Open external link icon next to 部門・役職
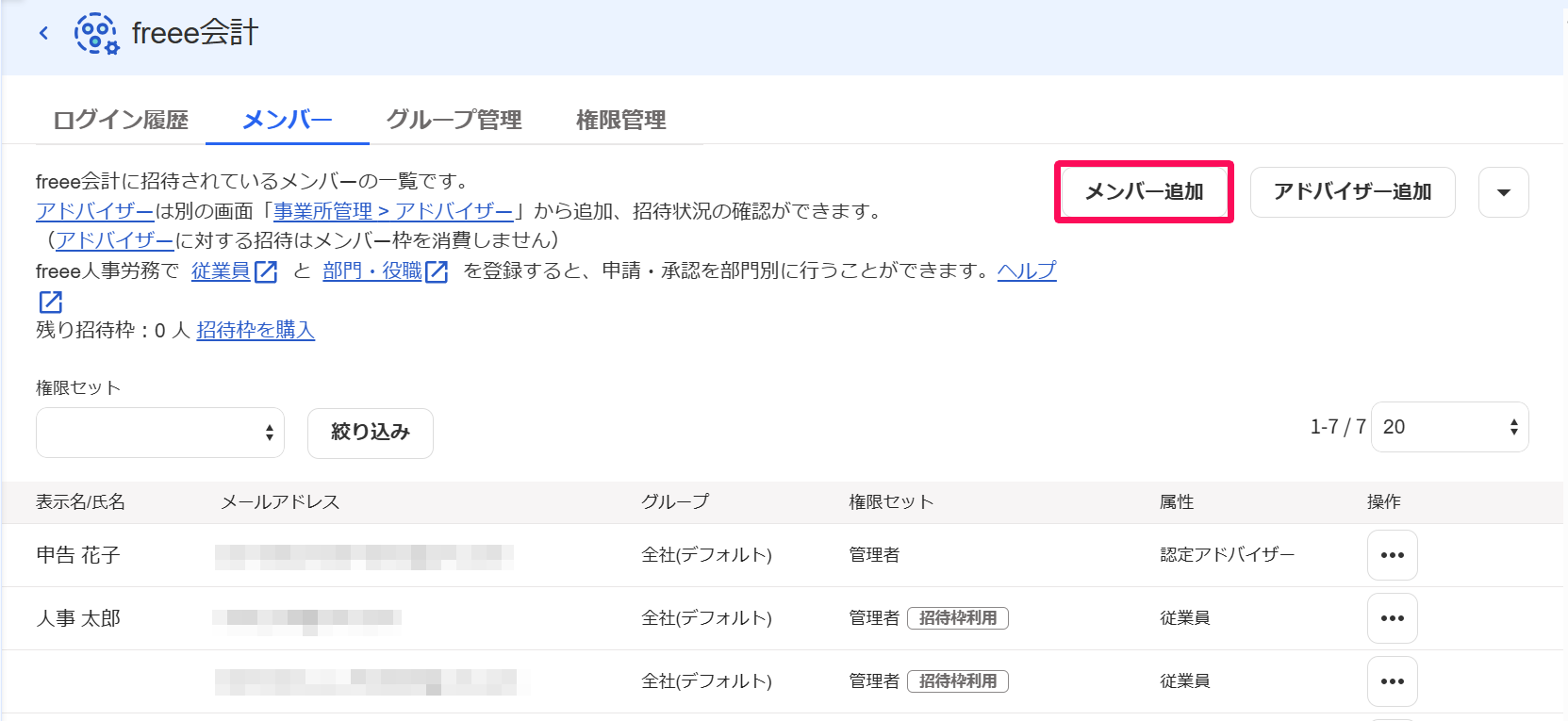Viewport: 1568px width, 721px height. (x=437, y=271)
